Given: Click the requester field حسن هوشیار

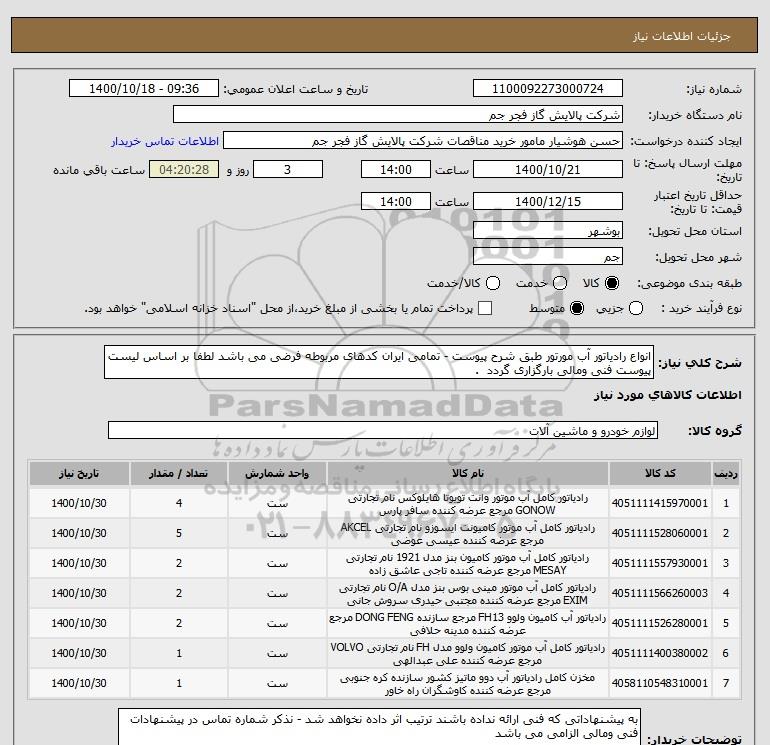Looking at the screenshot, I should click(423, 141).
